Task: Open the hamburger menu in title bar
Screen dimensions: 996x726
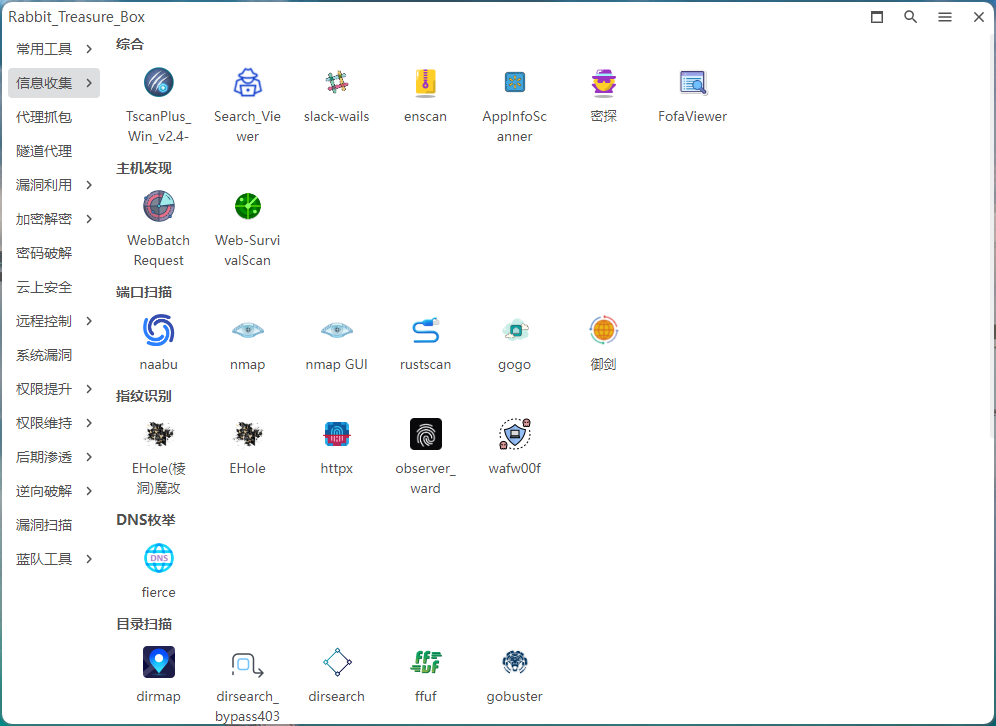Action: 945,17
